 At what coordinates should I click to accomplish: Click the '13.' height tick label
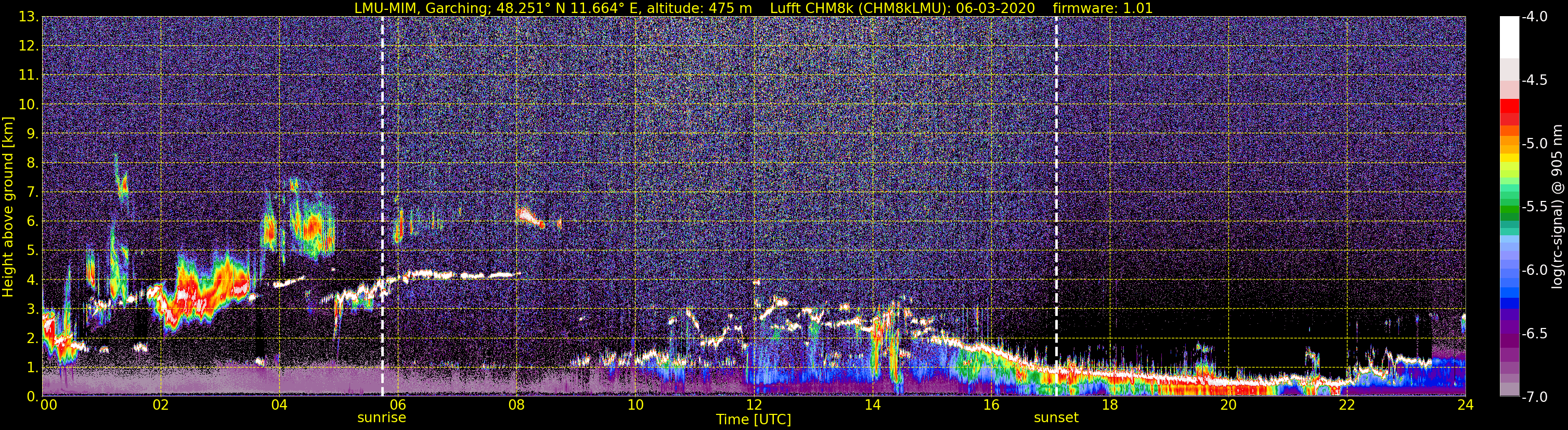(x=29, y=17)
